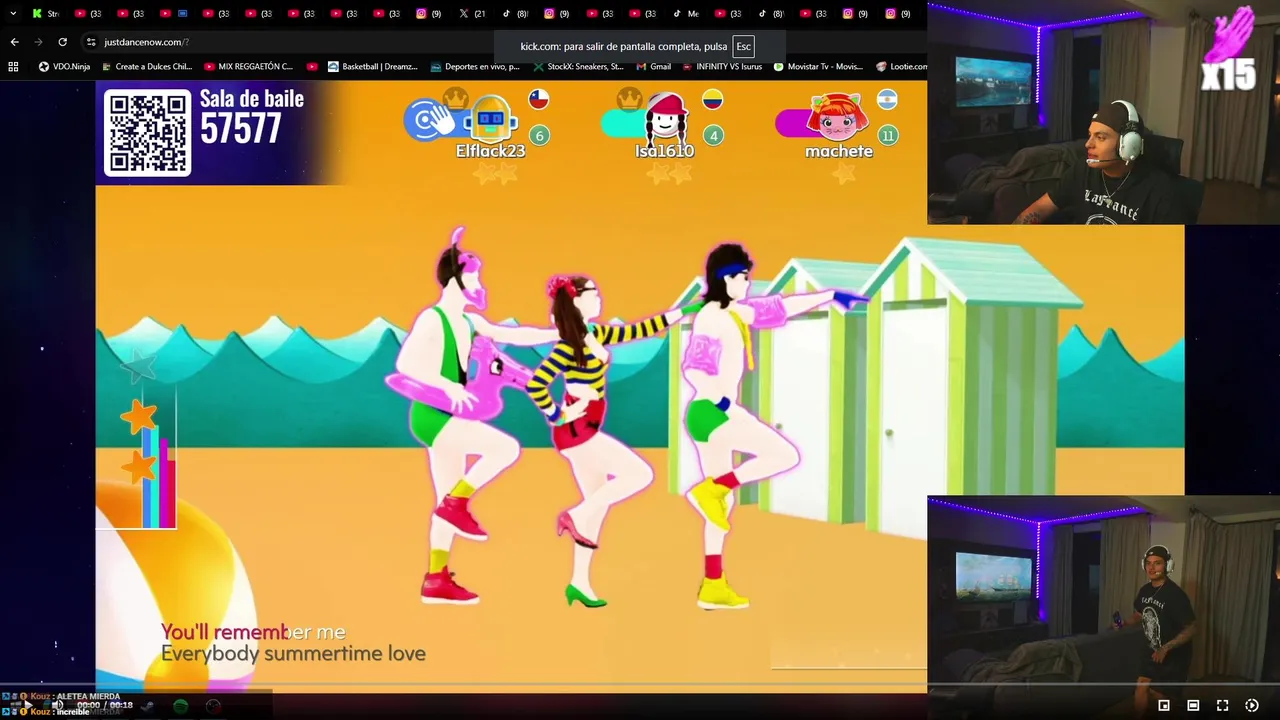The height and width of the screenshot is (720, 1280).
Task: Toggle picture-in-picture mini player
Action: [x=1164, y=705]
